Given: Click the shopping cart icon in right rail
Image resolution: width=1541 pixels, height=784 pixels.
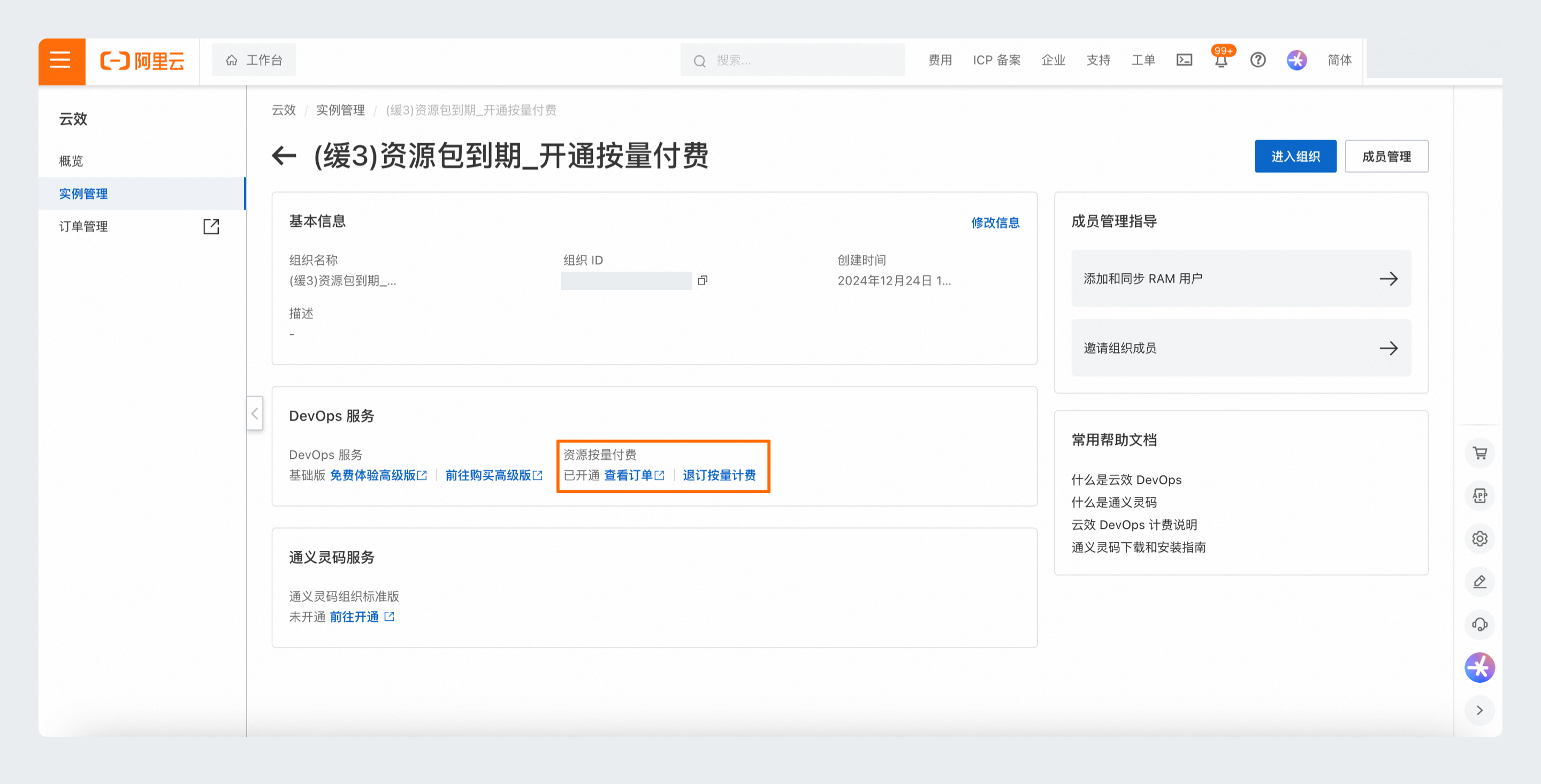Looking at the screenshot, I should point(1479,453).
